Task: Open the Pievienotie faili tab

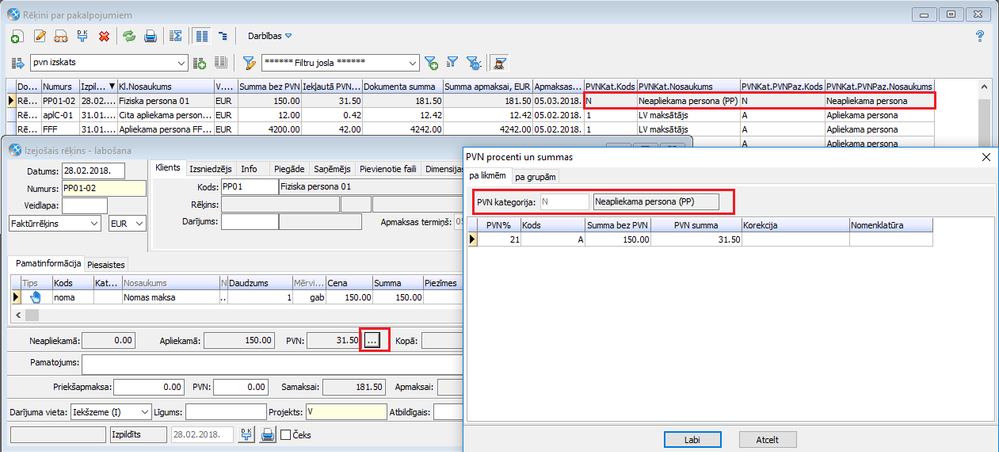Action: click(x=387, y=169)
